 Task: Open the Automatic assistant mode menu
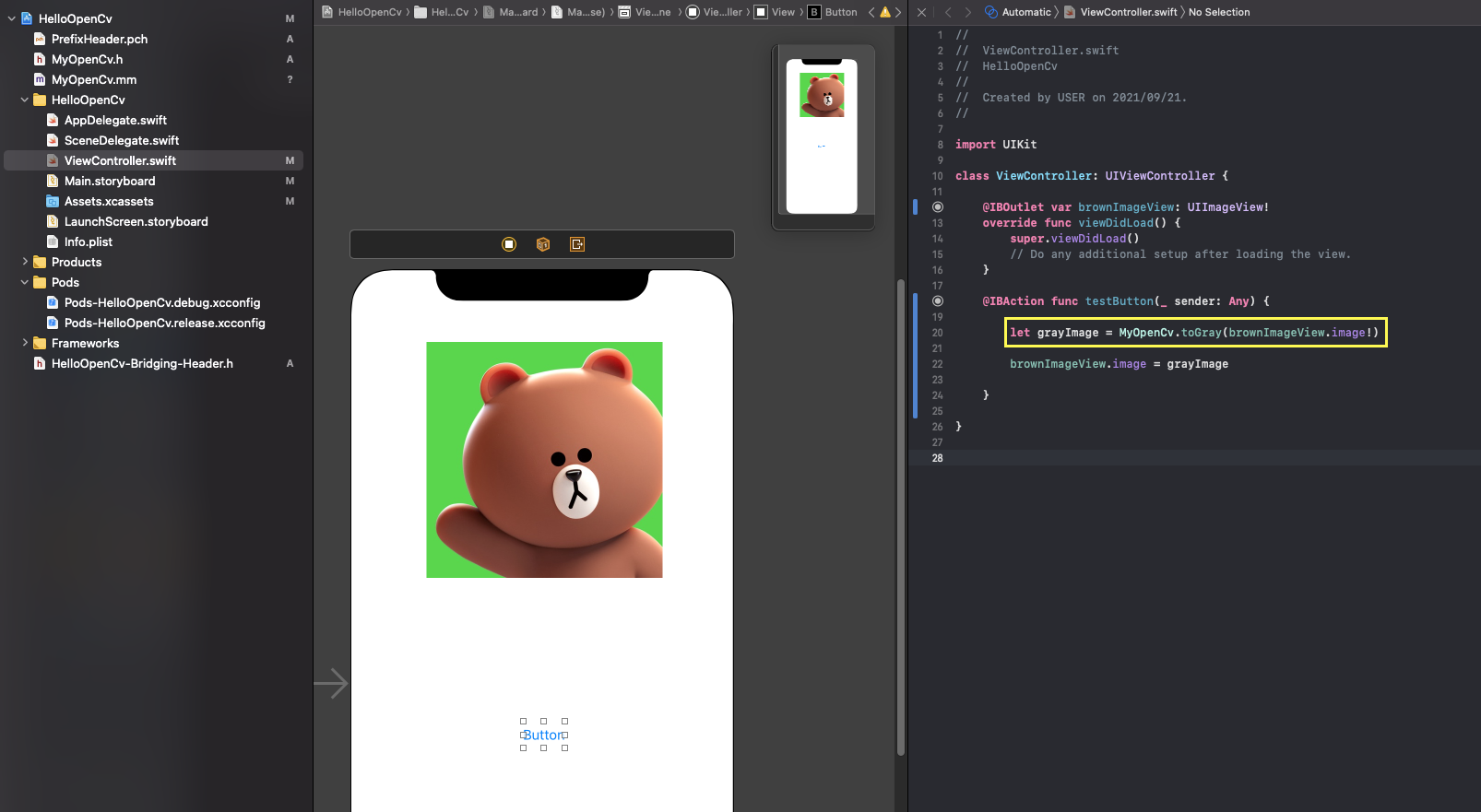click(1018, 12)
